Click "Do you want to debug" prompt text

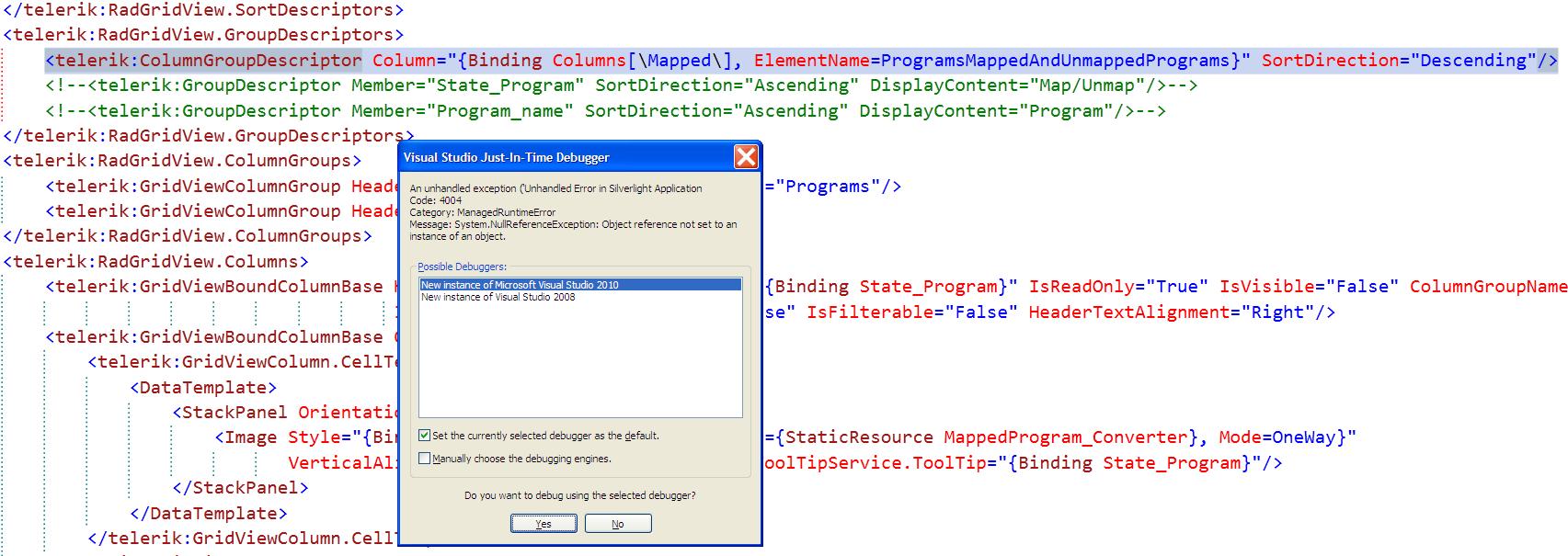point(580,495)
